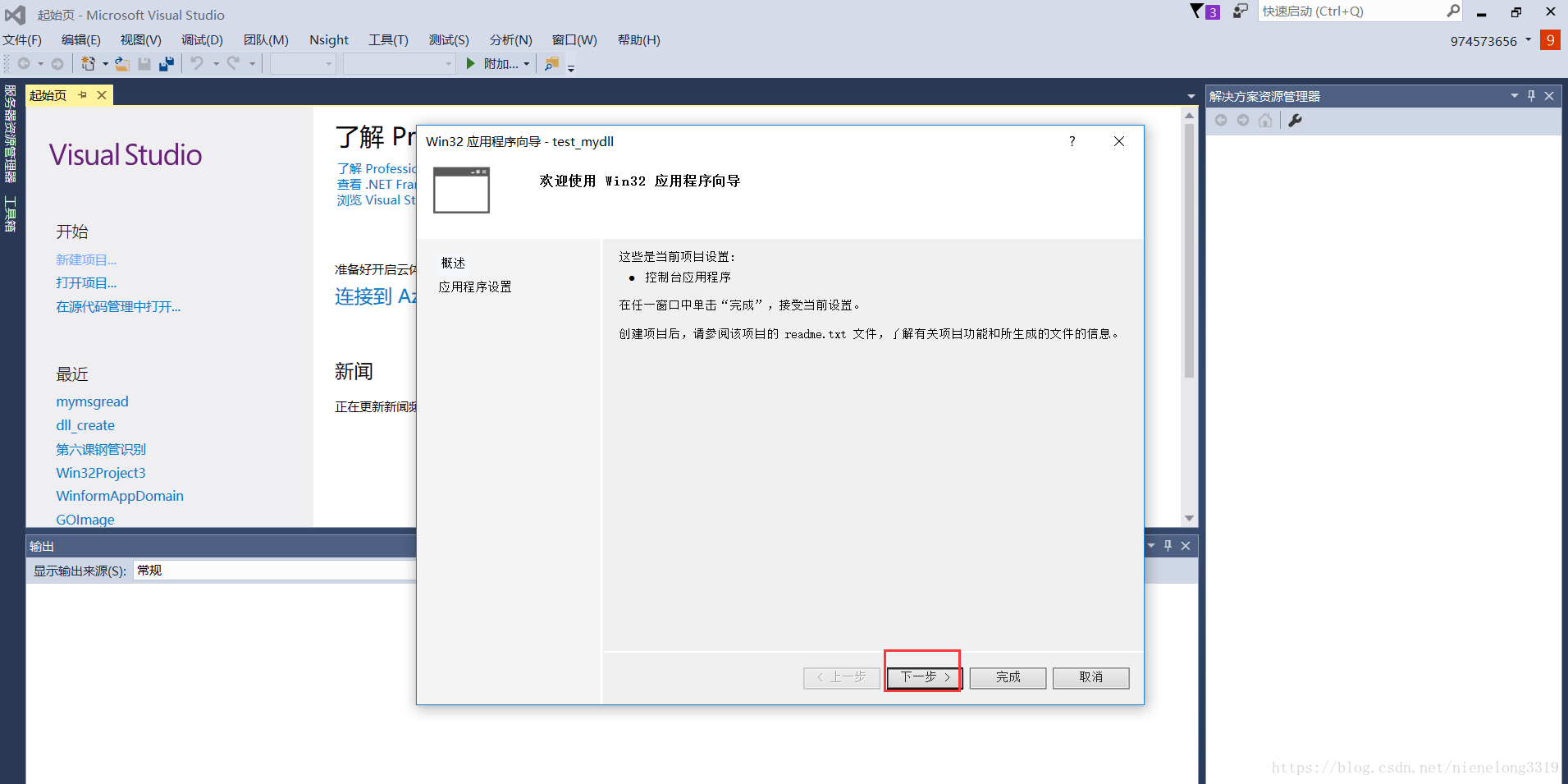The image size is (1568, 784).
Task: Open Navigate Backward history dropdown arrow
Action: pos(40,64)
